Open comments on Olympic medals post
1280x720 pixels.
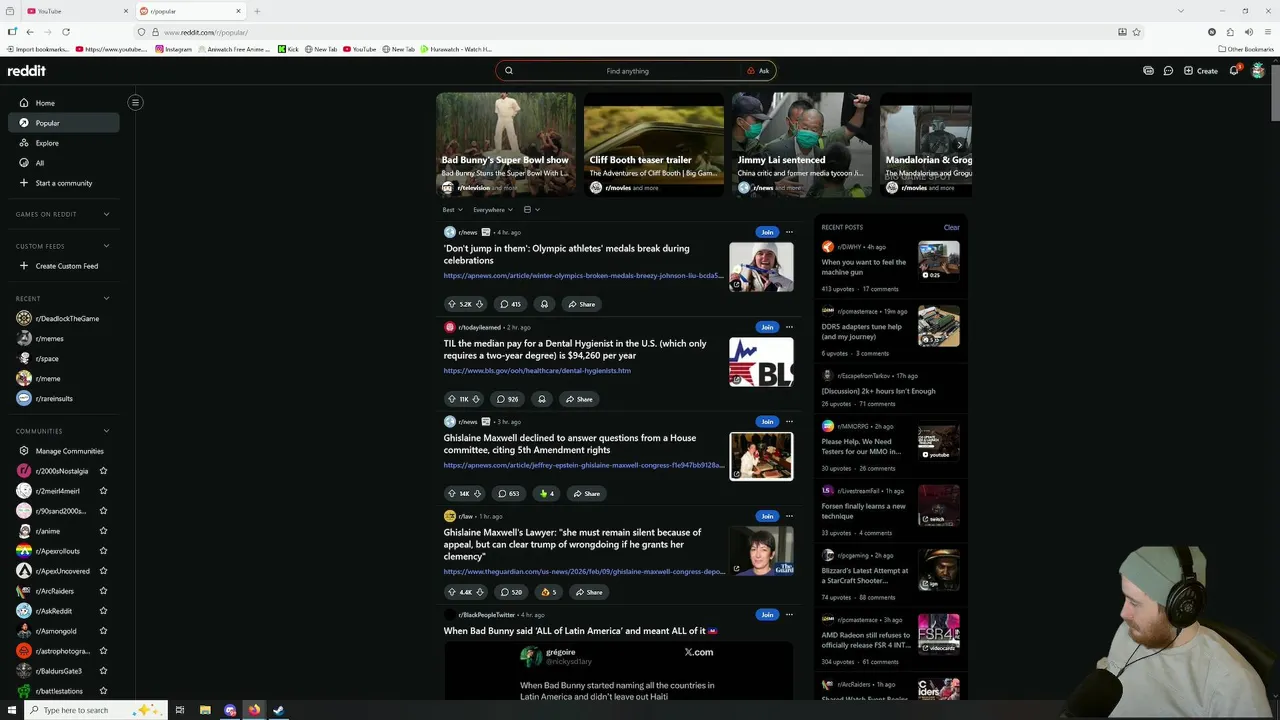511,304
